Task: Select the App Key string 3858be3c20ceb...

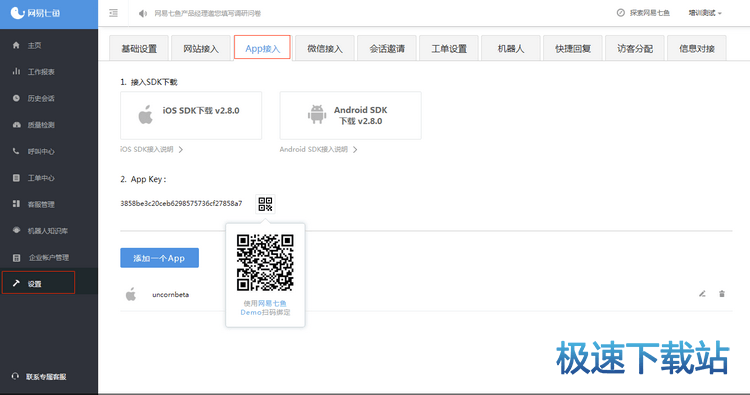Action: point(181,203)
